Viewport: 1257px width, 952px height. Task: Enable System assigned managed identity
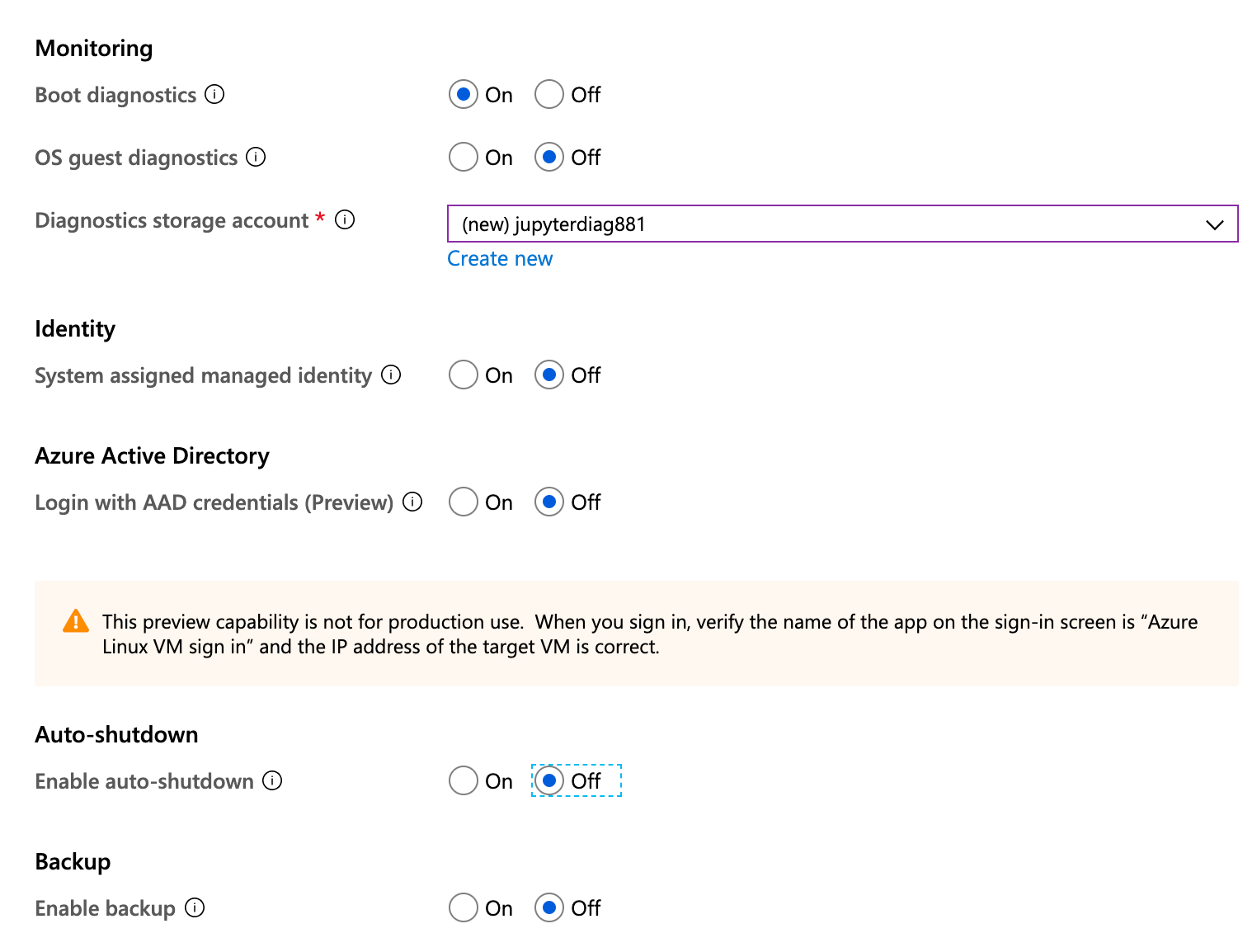[x=464, y=375]
